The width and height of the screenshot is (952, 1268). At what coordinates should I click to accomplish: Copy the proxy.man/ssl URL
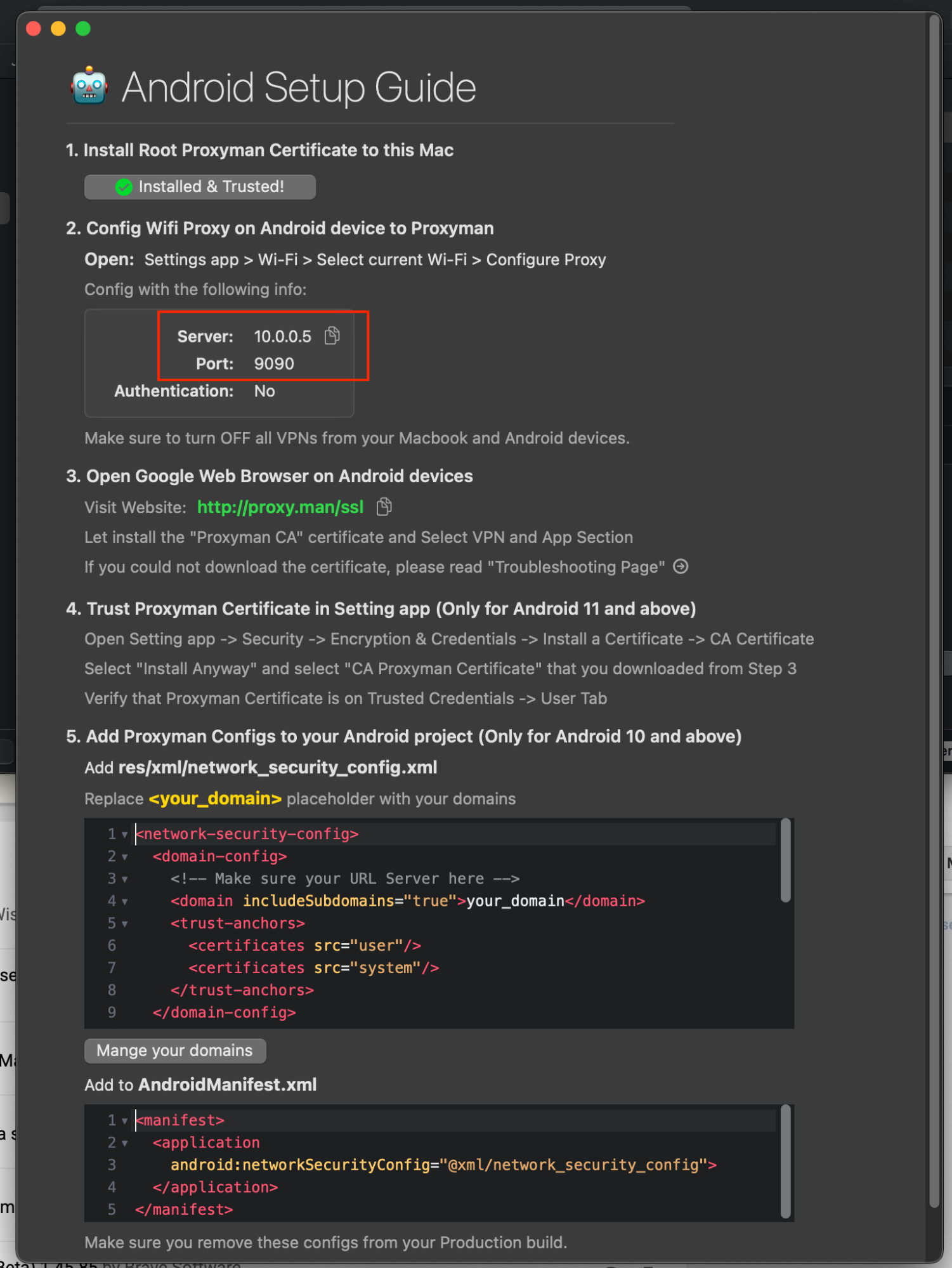[x=384, y=507]
